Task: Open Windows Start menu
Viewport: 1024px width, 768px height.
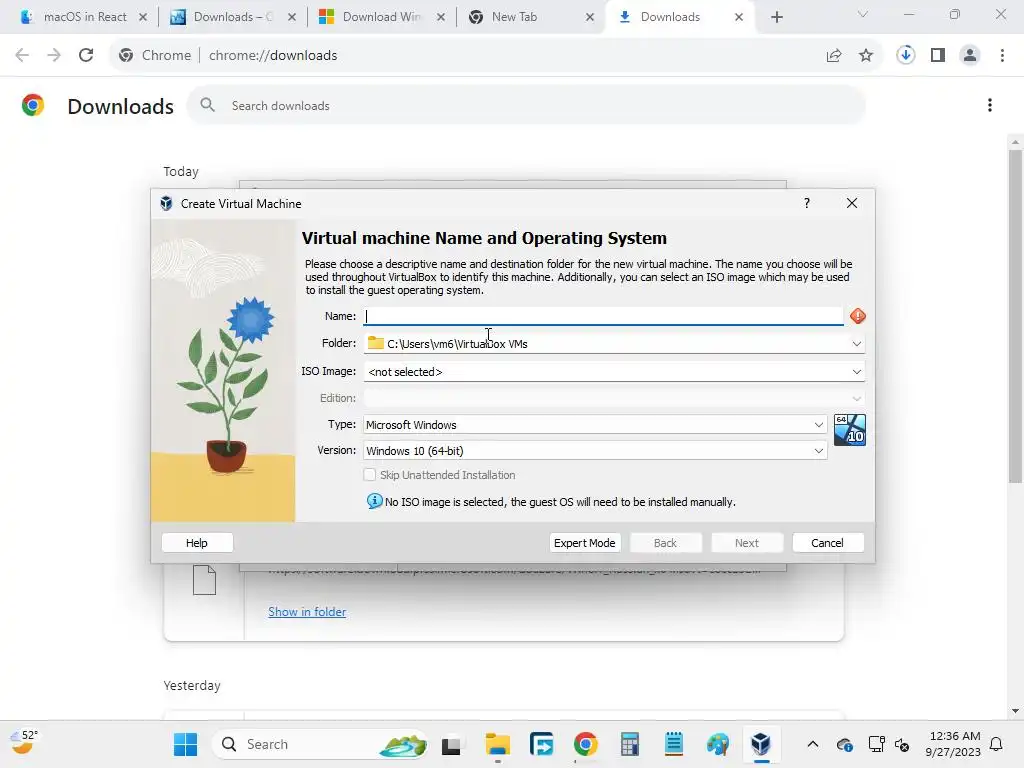Action: pyautogui.click(x=185, y=744)
